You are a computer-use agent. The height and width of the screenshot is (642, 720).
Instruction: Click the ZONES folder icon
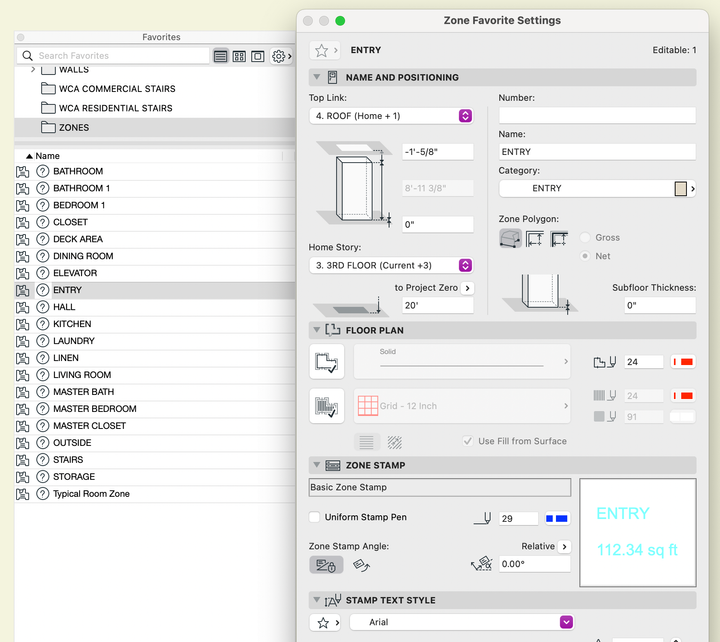(48, 127)
